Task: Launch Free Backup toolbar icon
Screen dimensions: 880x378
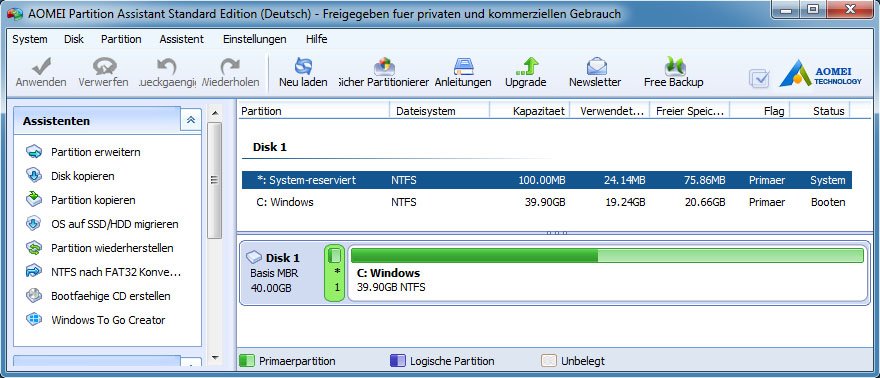Action: click(x=674, y=66)
